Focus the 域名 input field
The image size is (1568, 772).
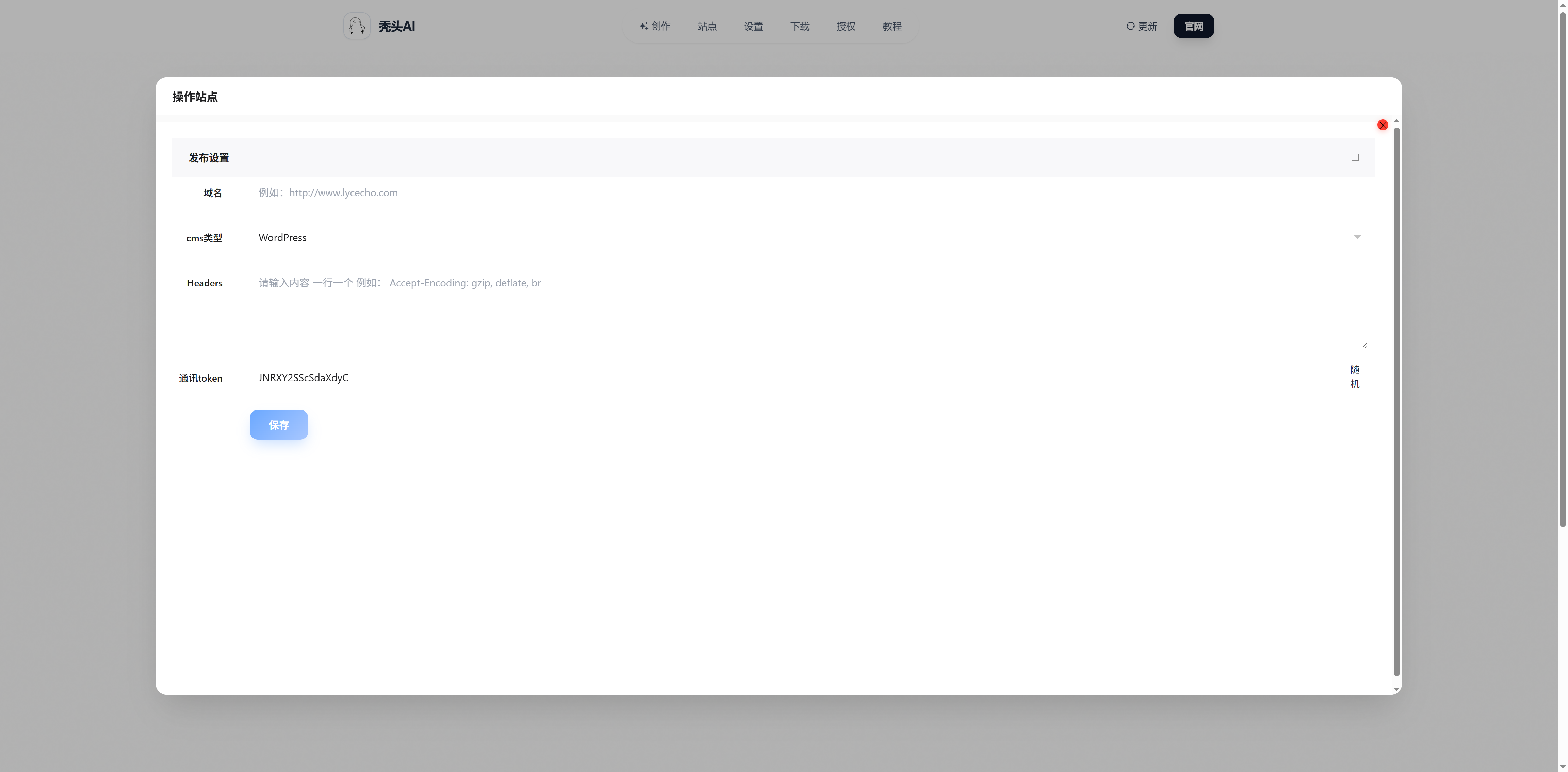pyautogui.click(x=791, y=193)
